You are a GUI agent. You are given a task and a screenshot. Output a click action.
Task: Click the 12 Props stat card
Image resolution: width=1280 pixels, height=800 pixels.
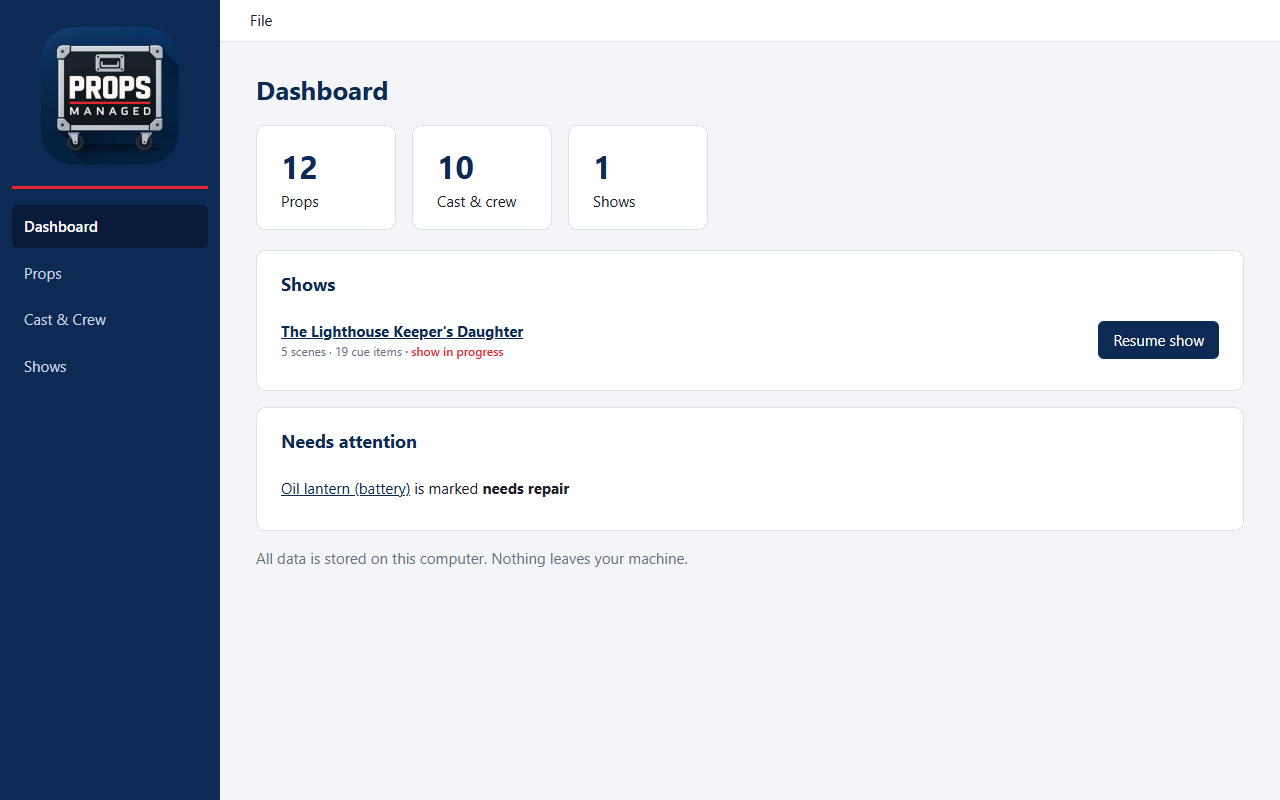pos(326,177)
